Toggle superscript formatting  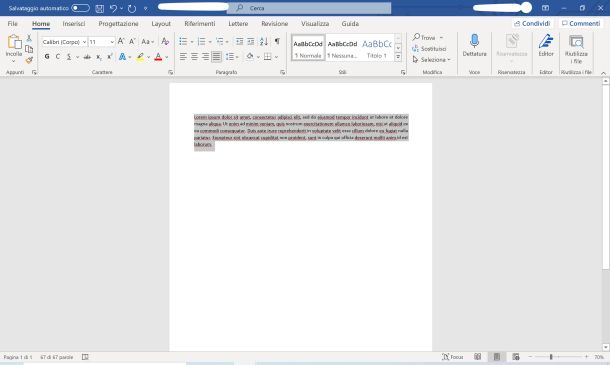click(x=110, y=57)
